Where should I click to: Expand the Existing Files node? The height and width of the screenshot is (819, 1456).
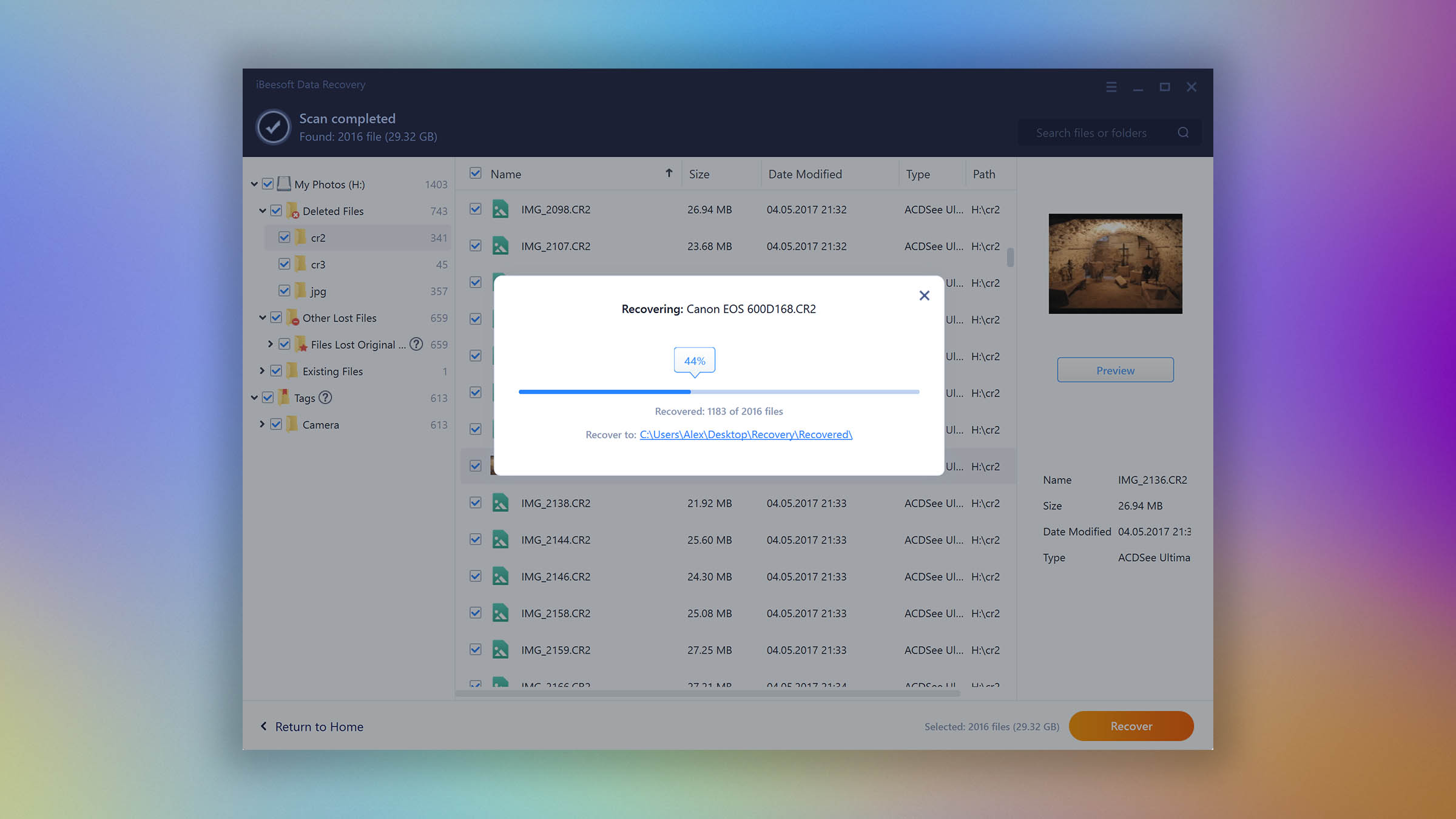pyautogui.click(x=262, y=371)
